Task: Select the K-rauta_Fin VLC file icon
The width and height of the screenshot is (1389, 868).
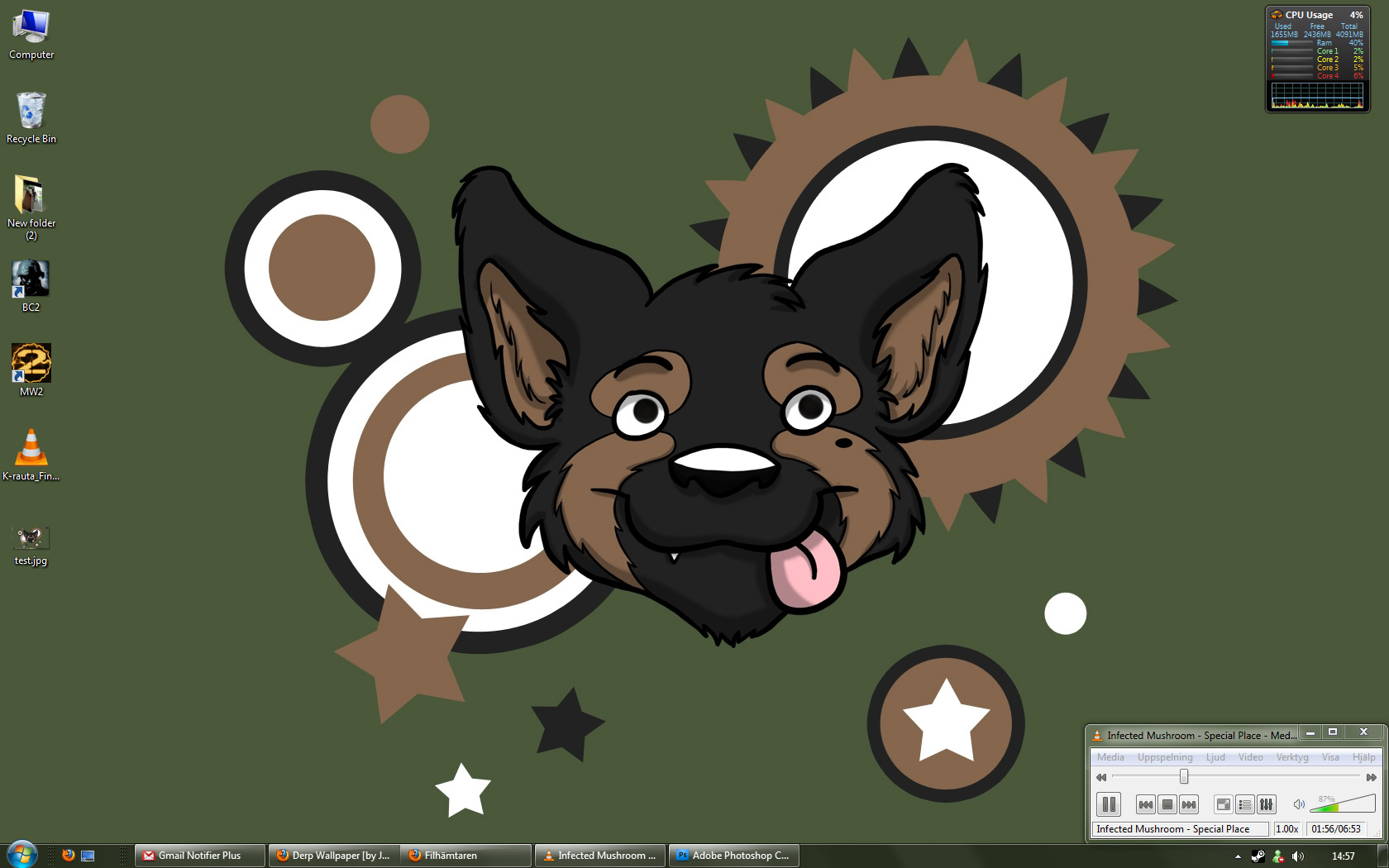Action: pos(31,455)
